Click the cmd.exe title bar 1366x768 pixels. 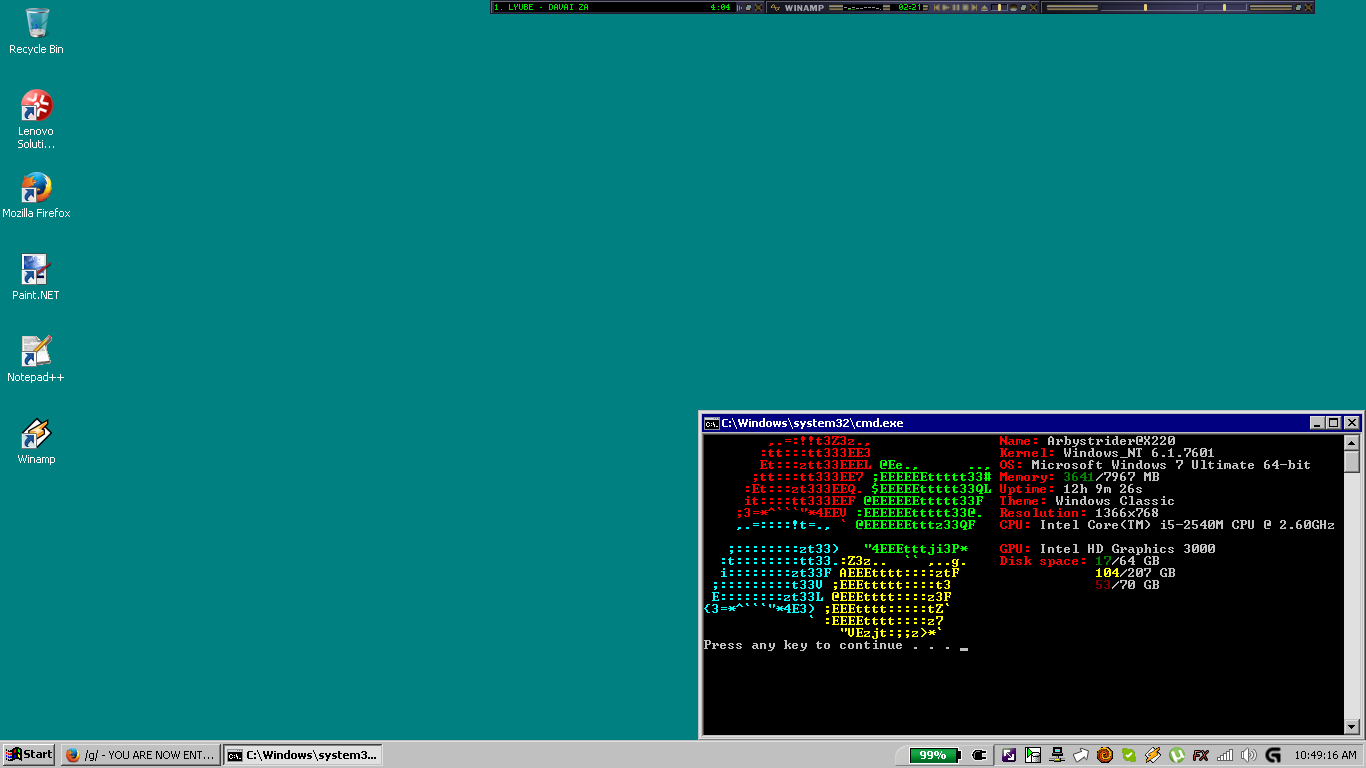(x=1031, y=423)
